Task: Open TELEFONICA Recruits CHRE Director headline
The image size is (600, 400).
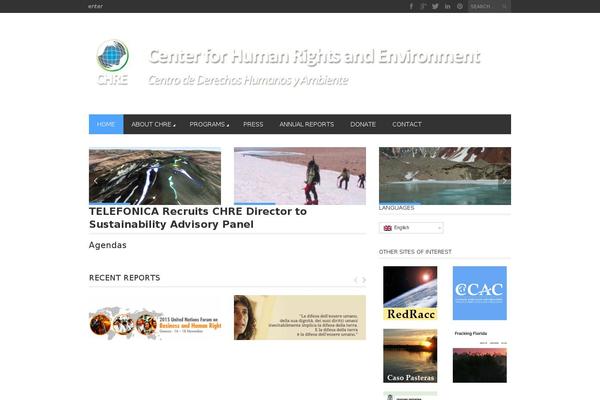Action: 198,218
